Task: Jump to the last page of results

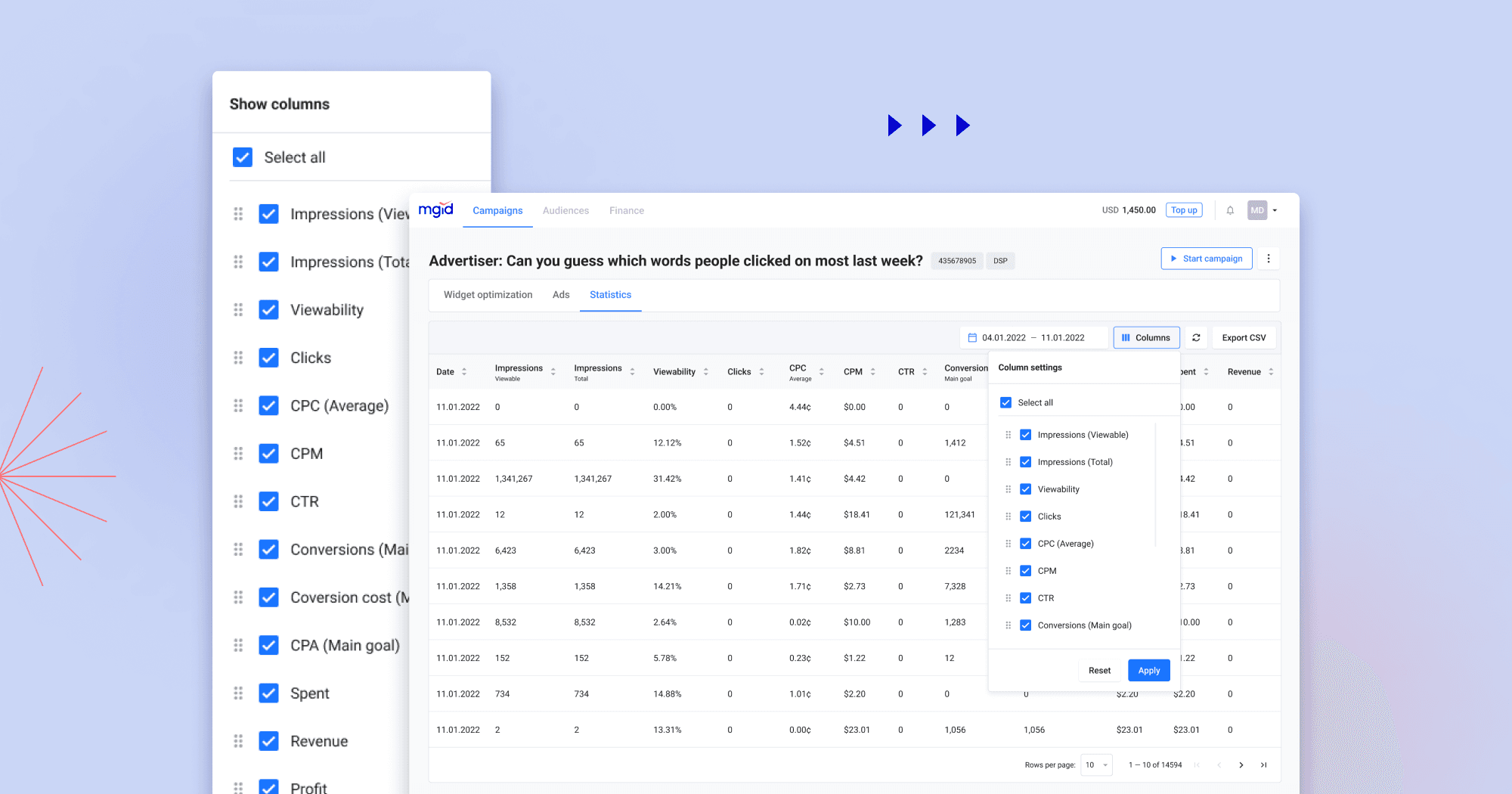Action: pyautogui.click(x=1263, y=765)
